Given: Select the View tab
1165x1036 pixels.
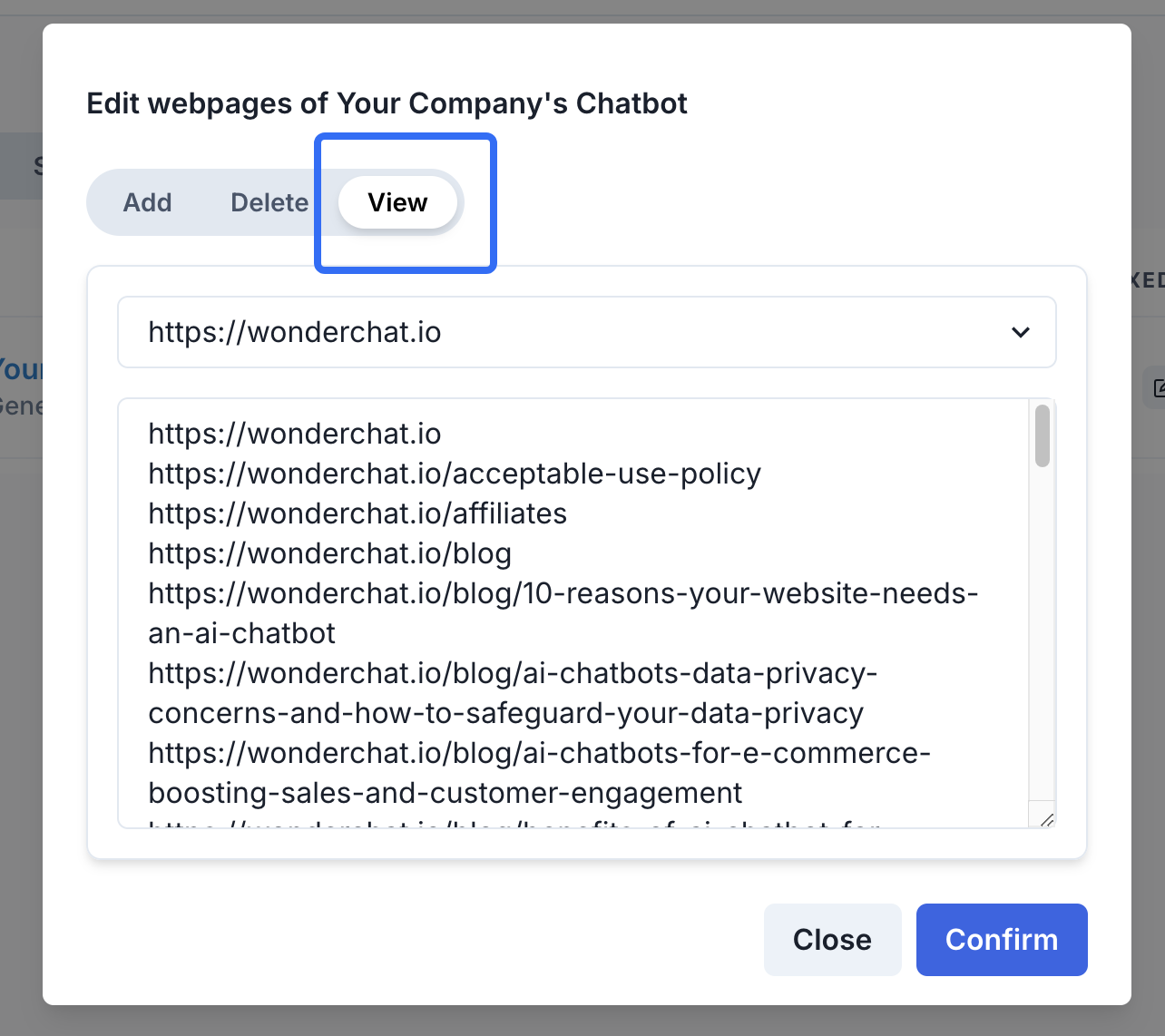Looking at the screenshot, I should click(397, 202).
